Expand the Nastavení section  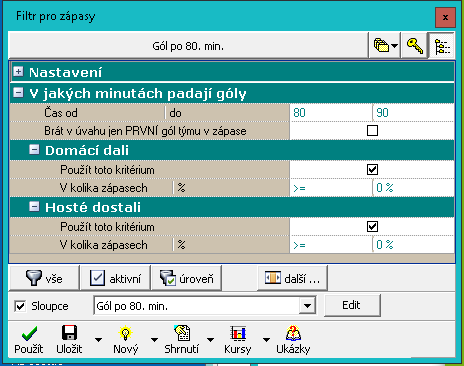(18, 71)
